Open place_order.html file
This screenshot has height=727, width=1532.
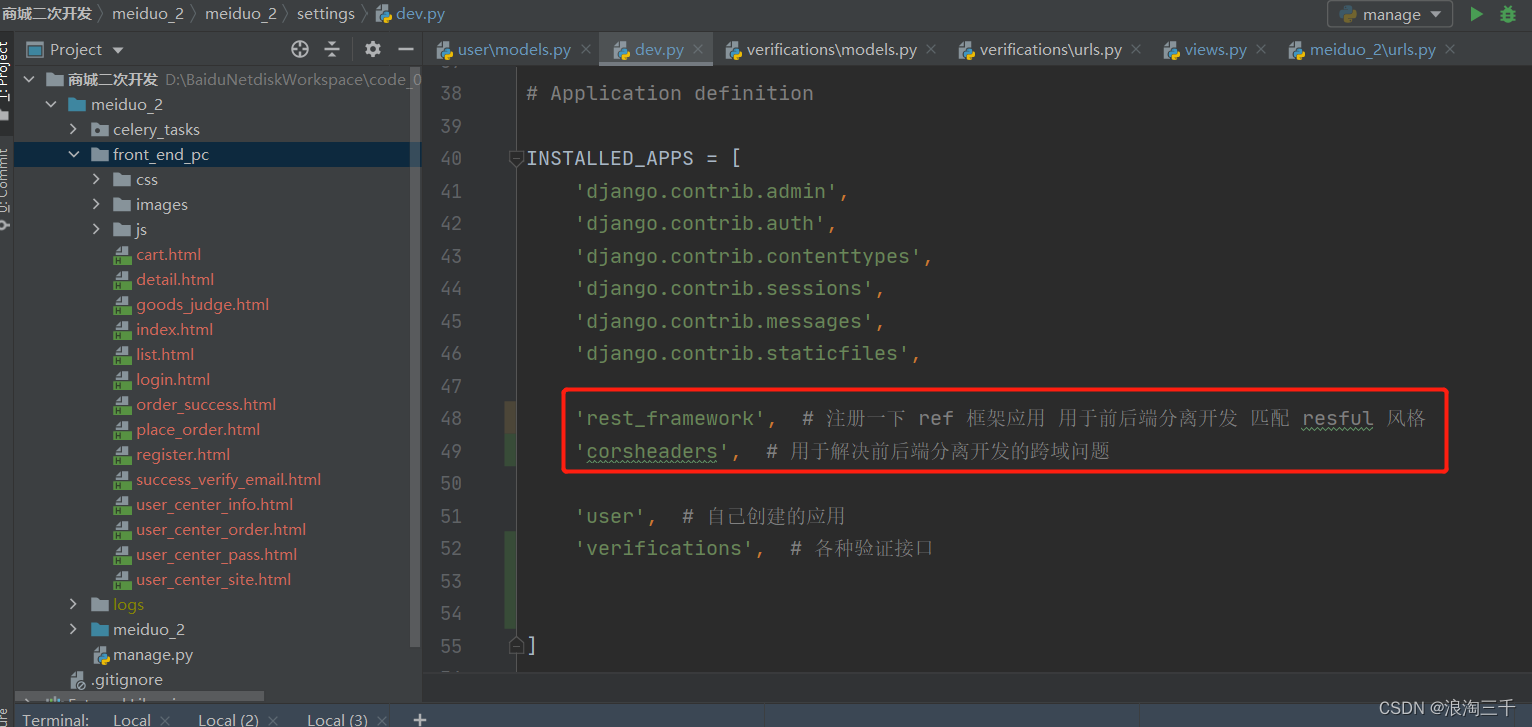pyautogui.click(x=198, y=429)
